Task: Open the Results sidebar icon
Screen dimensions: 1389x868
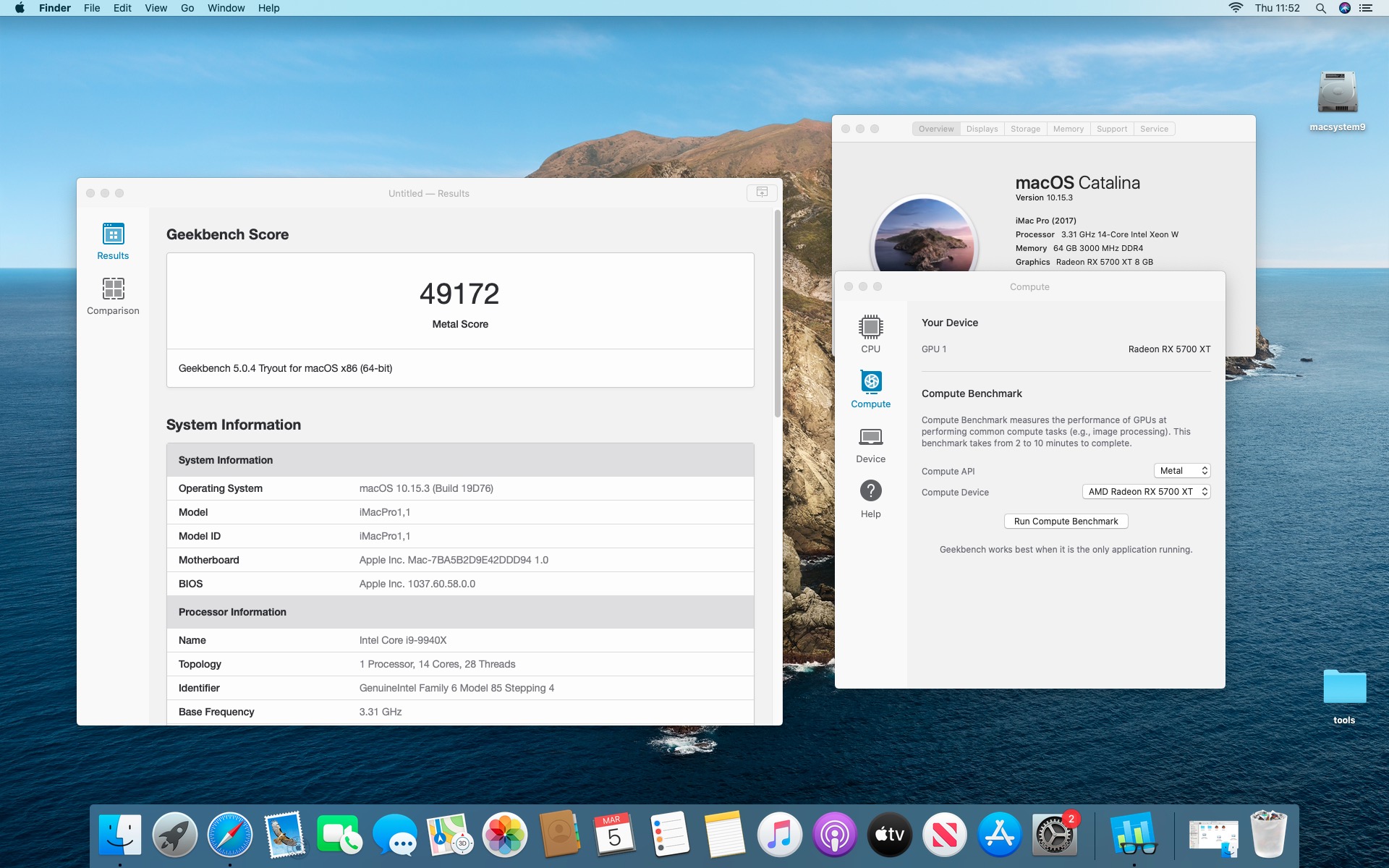Action: click(x=114, y=235)
